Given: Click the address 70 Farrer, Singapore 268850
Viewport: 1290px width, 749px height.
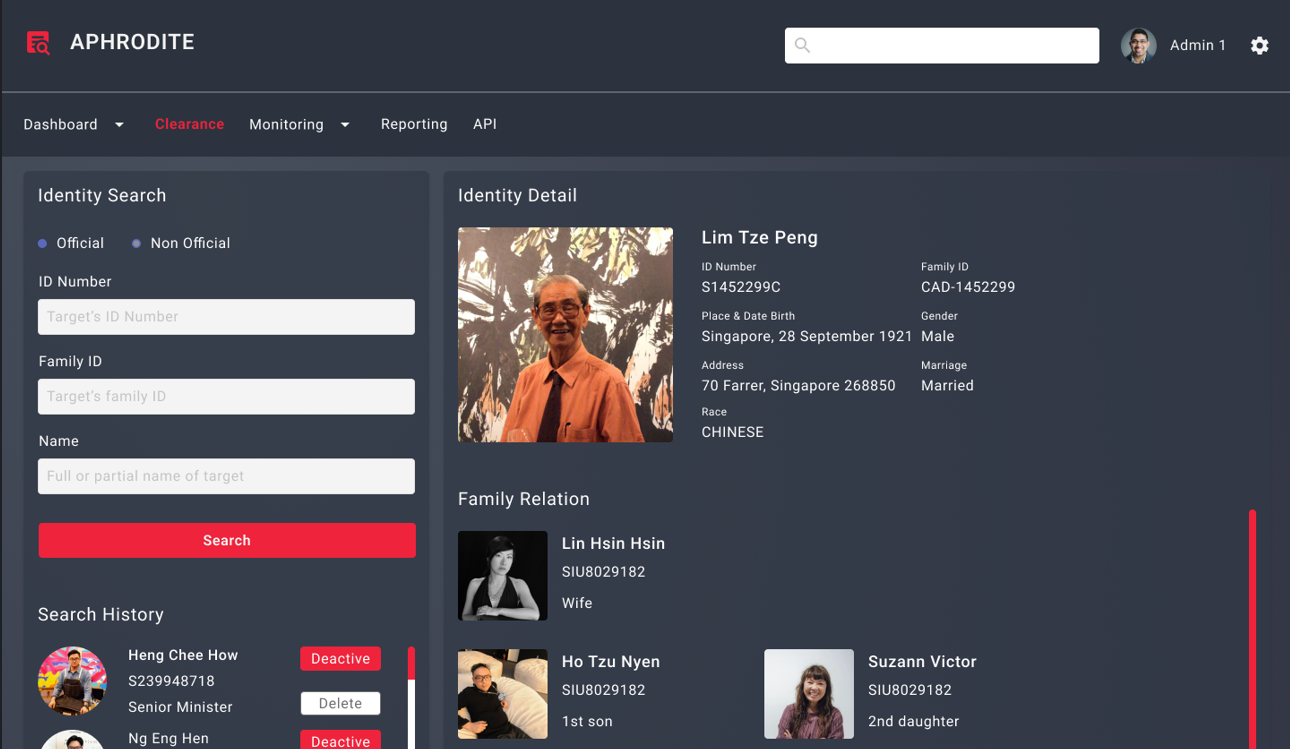Looking at the screenshot, I should point(799,386).
